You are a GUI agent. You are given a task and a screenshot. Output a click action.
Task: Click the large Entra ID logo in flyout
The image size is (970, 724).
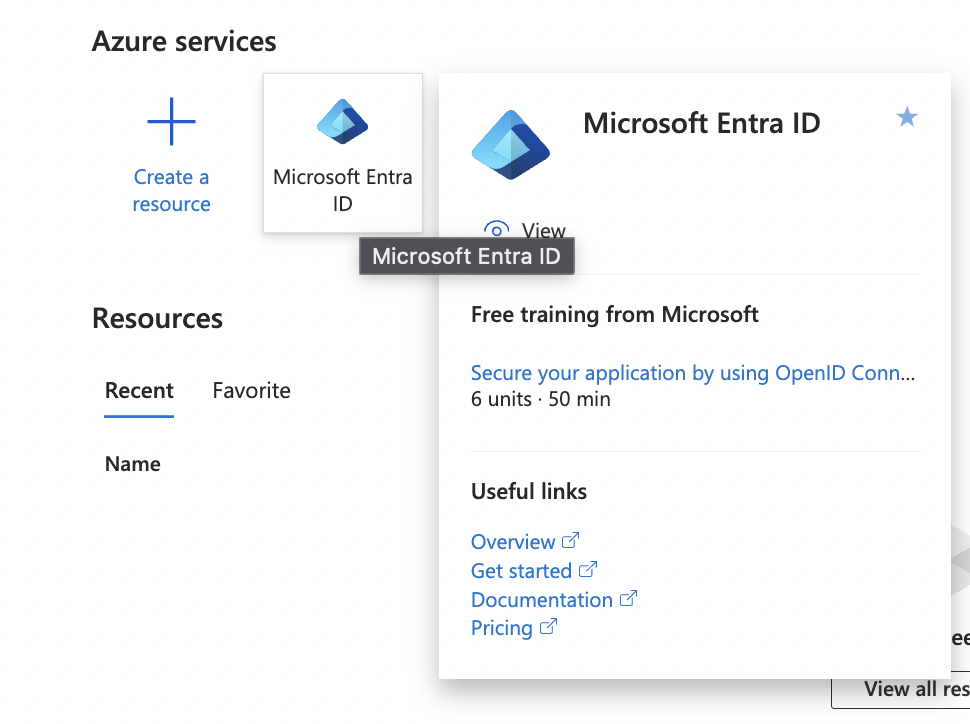click(510, 145)
